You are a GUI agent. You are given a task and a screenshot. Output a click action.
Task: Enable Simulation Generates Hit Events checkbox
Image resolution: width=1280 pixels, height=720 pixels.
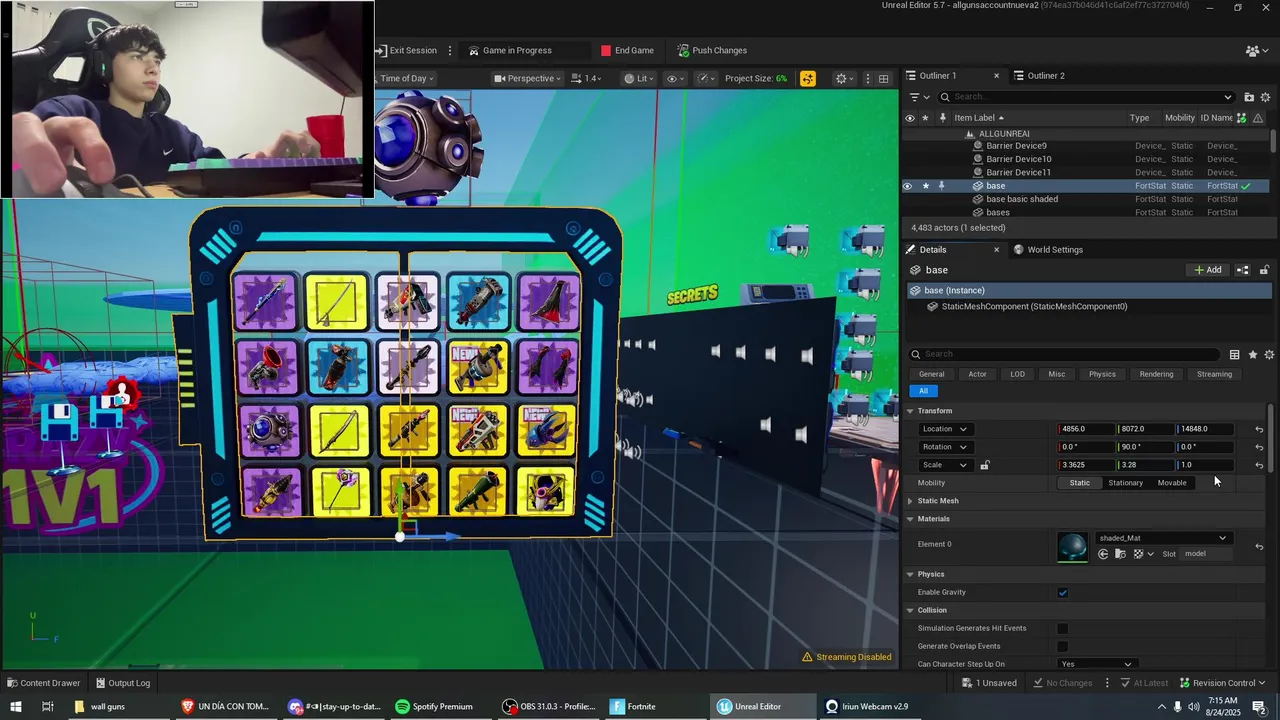1063,629
